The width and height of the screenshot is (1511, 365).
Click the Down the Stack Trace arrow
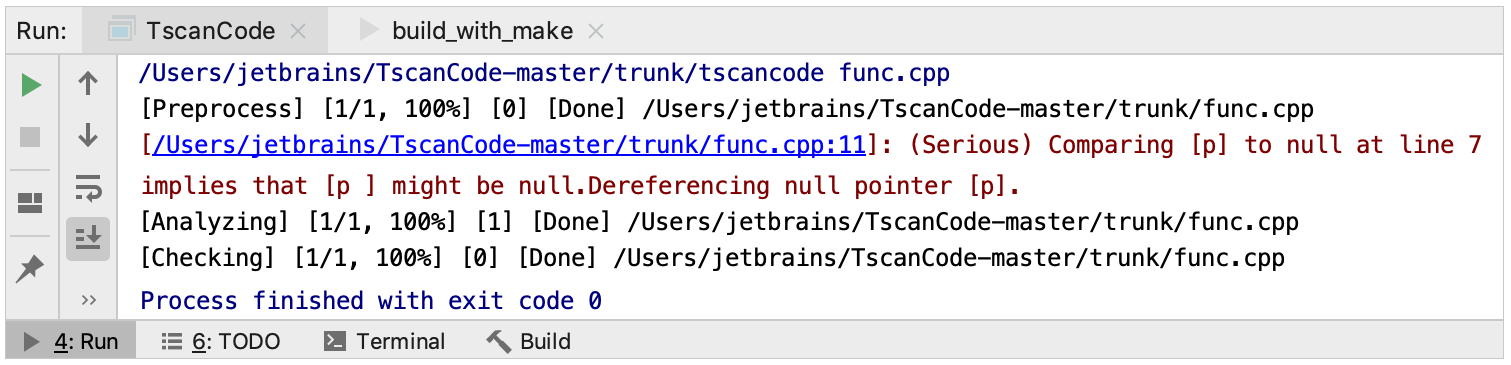coord(88,135)
